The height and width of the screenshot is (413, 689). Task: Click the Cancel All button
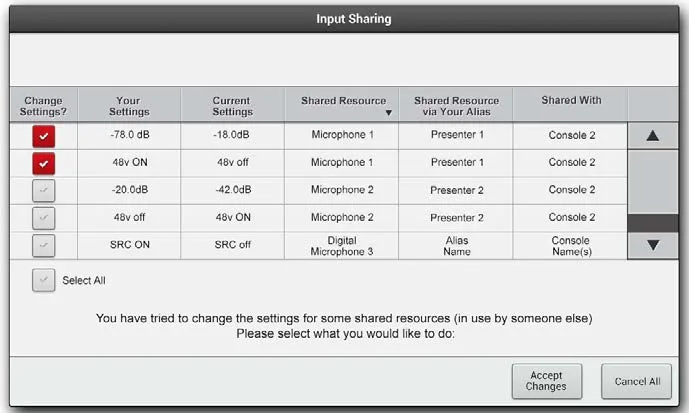pos(637,381)
